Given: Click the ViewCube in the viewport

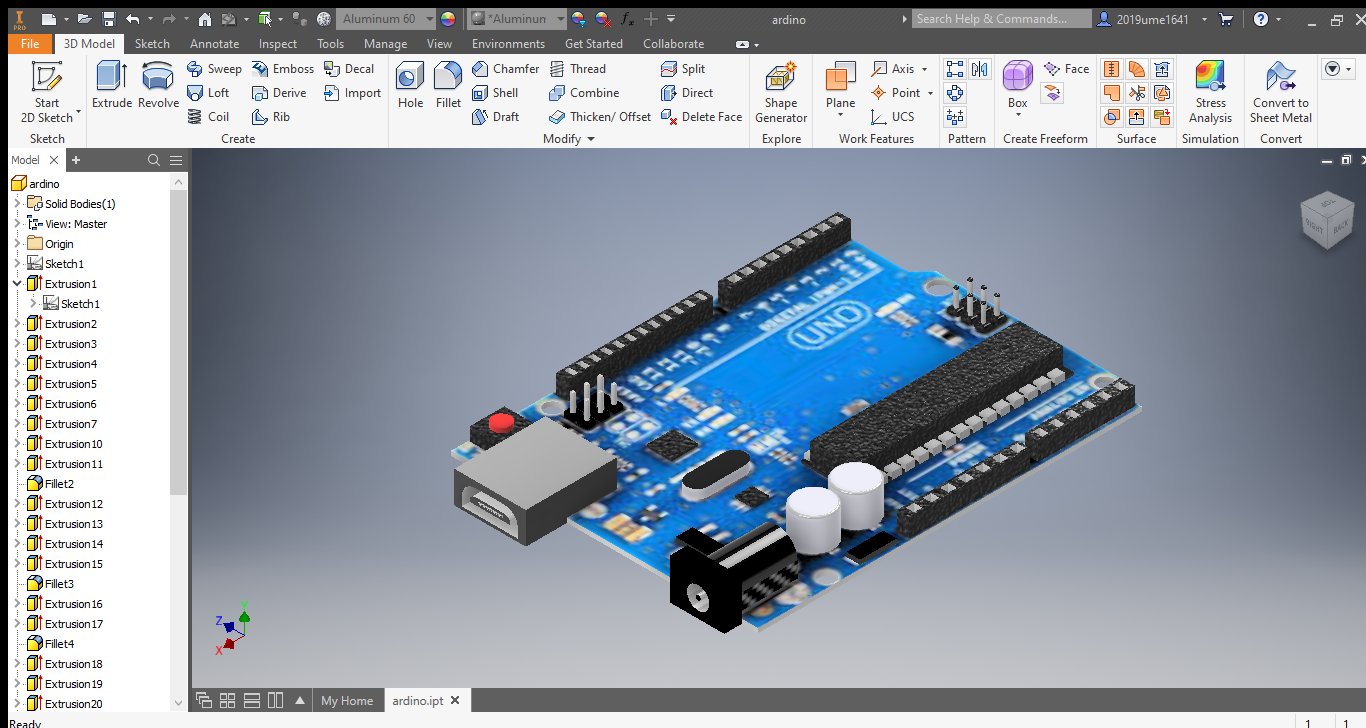Looking at the screenshot, I should tap(1328, 220).
